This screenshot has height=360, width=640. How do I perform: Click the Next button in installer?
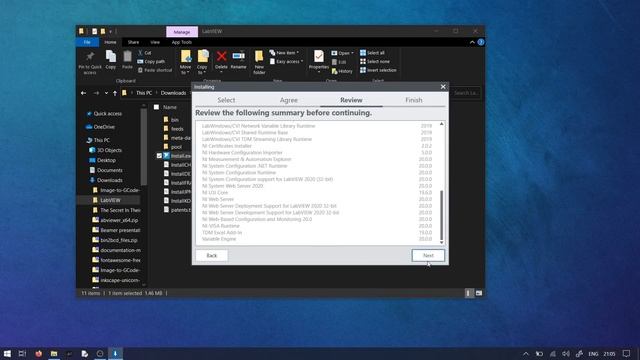pos(428,256)
